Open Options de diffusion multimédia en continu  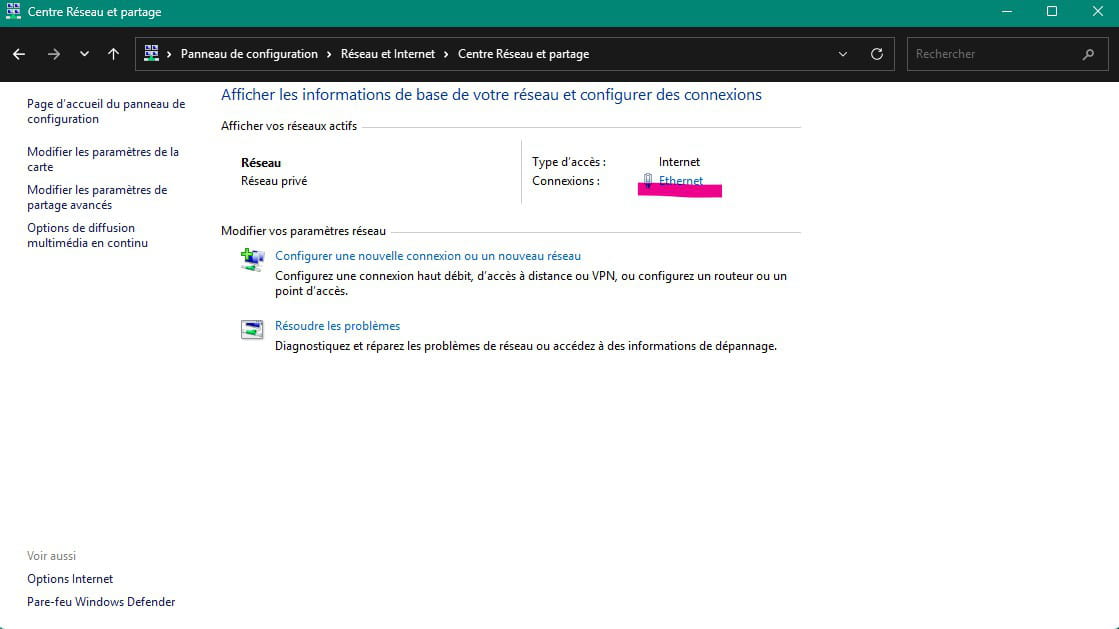pos(87,235)
